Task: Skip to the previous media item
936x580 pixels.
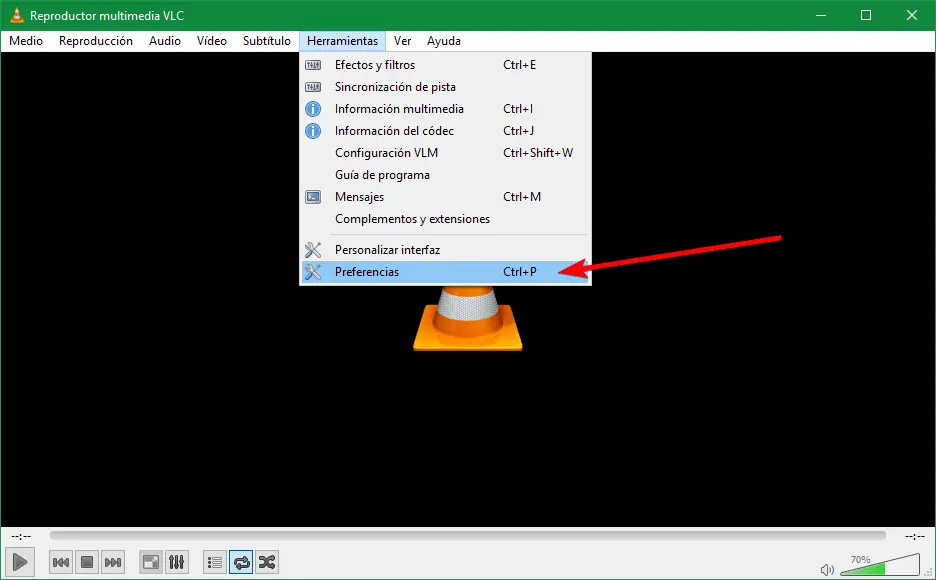Action: (61, 562)
